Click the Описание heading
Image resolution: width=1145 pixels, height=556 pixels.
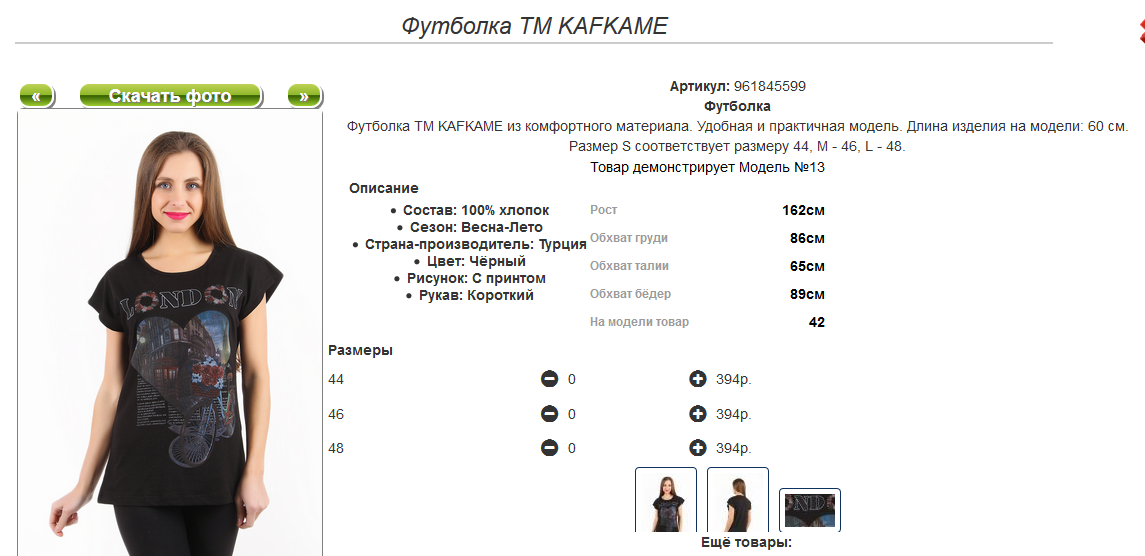[383, 188]
